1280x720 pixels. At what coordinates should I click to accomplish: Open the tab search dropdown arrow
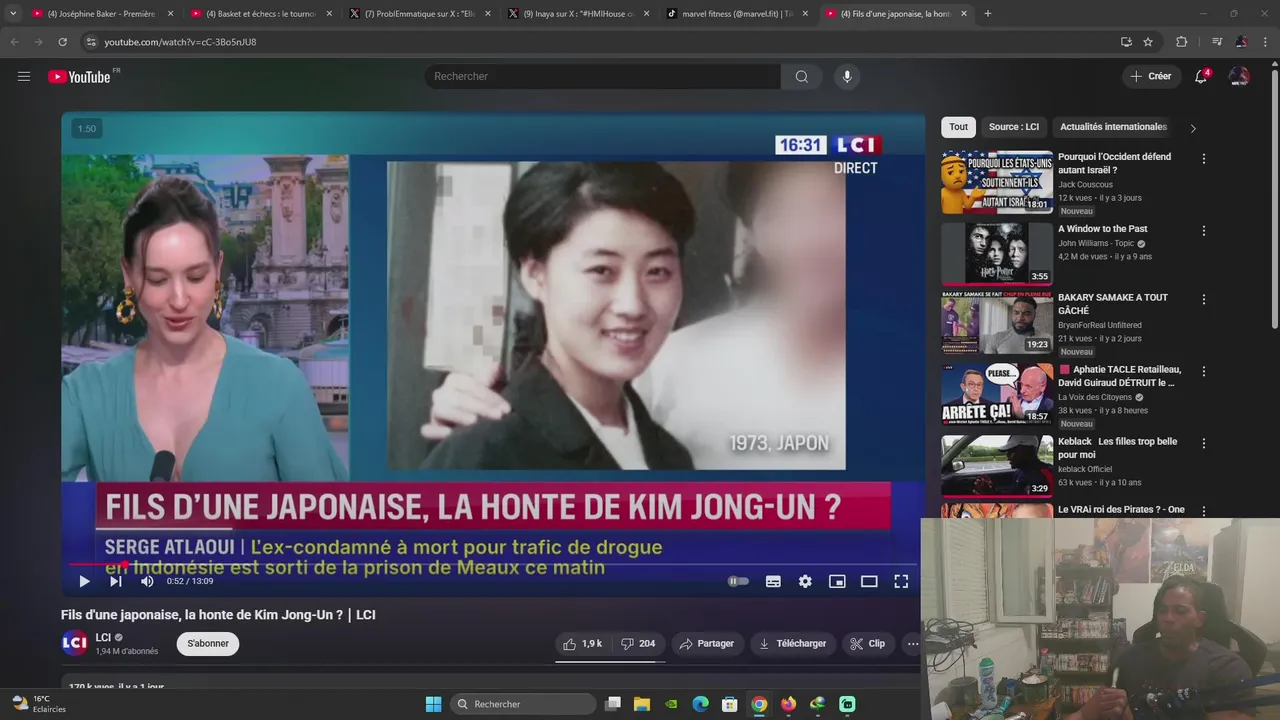click(12, 14)
